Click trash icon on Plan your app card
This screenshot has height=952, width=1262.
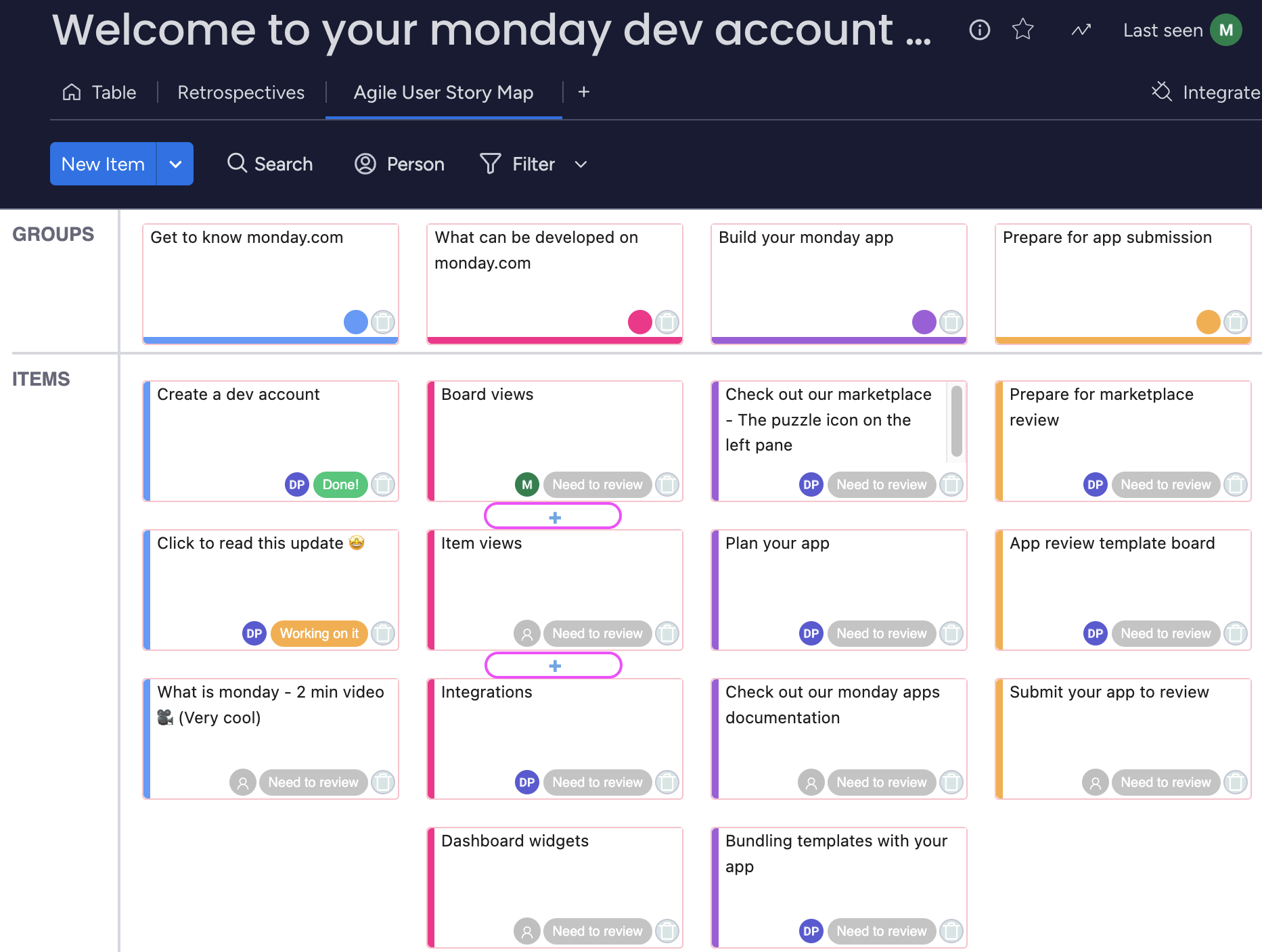[951, 633]
